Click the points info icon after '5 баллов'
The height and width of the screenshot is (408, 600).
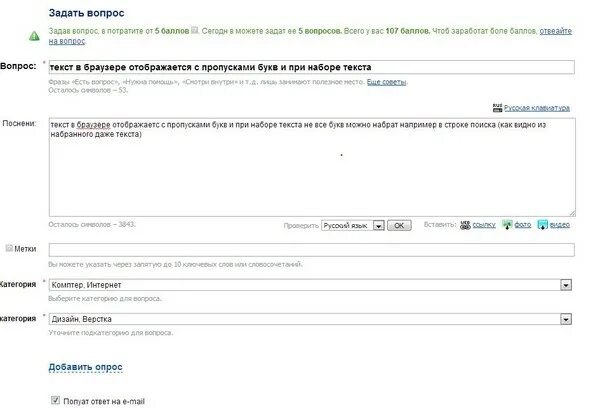(x=194, y=31)
